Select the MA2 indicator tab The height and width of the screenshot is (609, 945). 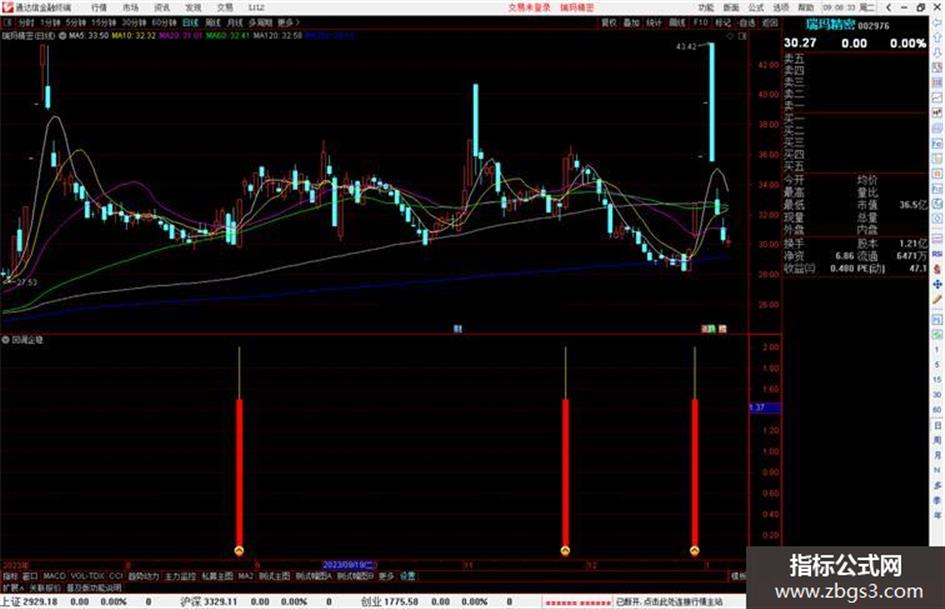[245, 576]
